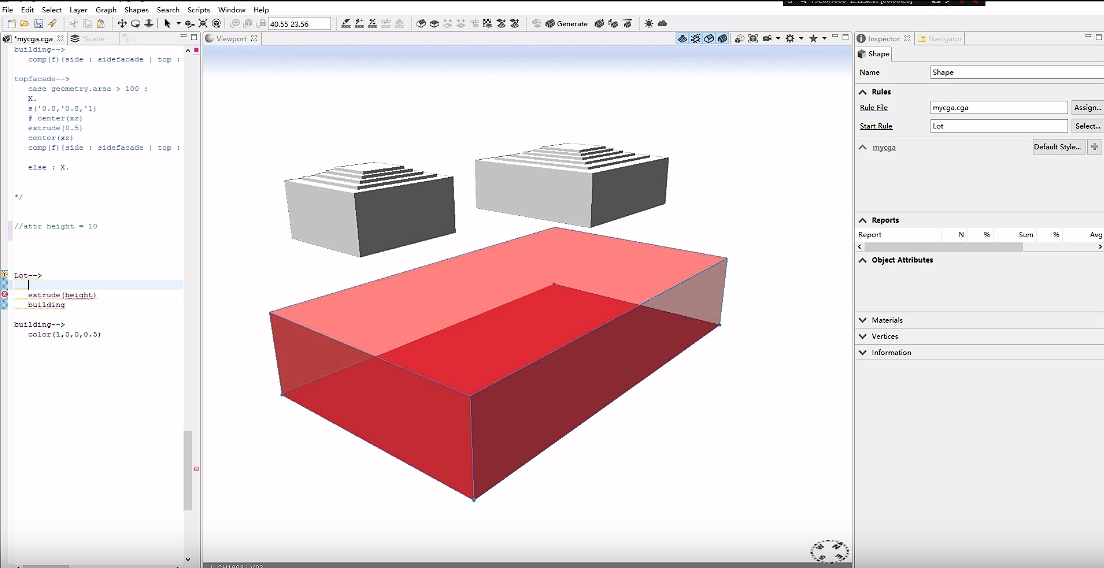Open the Shapes menu
Screen dimensions: 1104x568
coord(136,9)
